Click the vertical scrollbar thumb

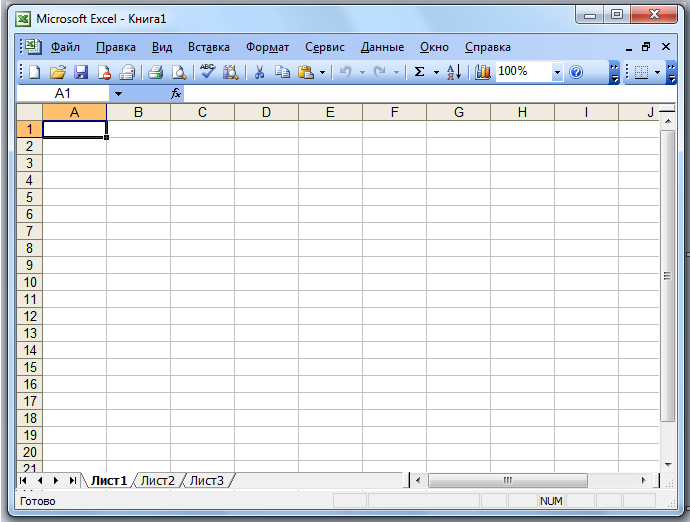tap(668, 276)
